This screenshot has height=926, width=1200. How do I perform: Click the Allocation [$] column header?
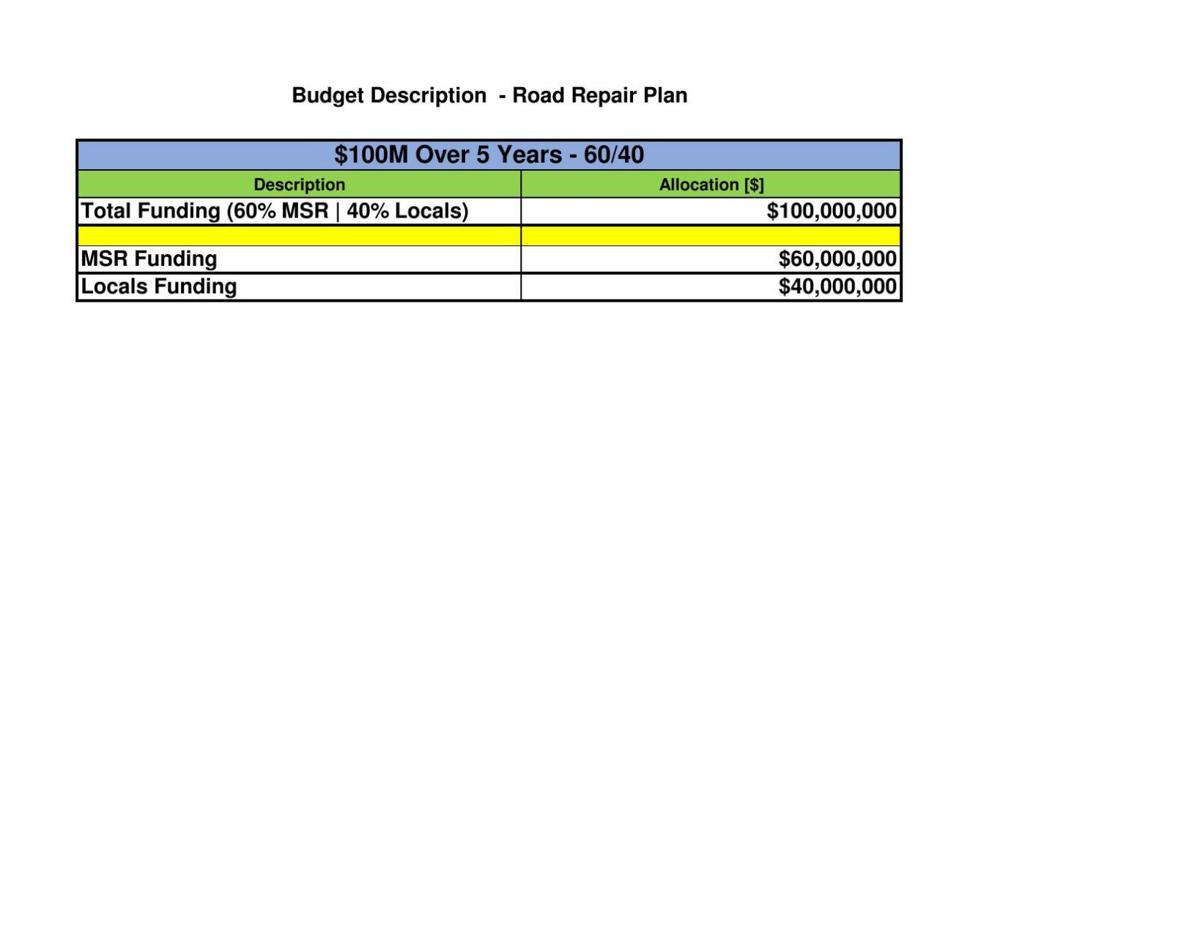tap(711, 184)
